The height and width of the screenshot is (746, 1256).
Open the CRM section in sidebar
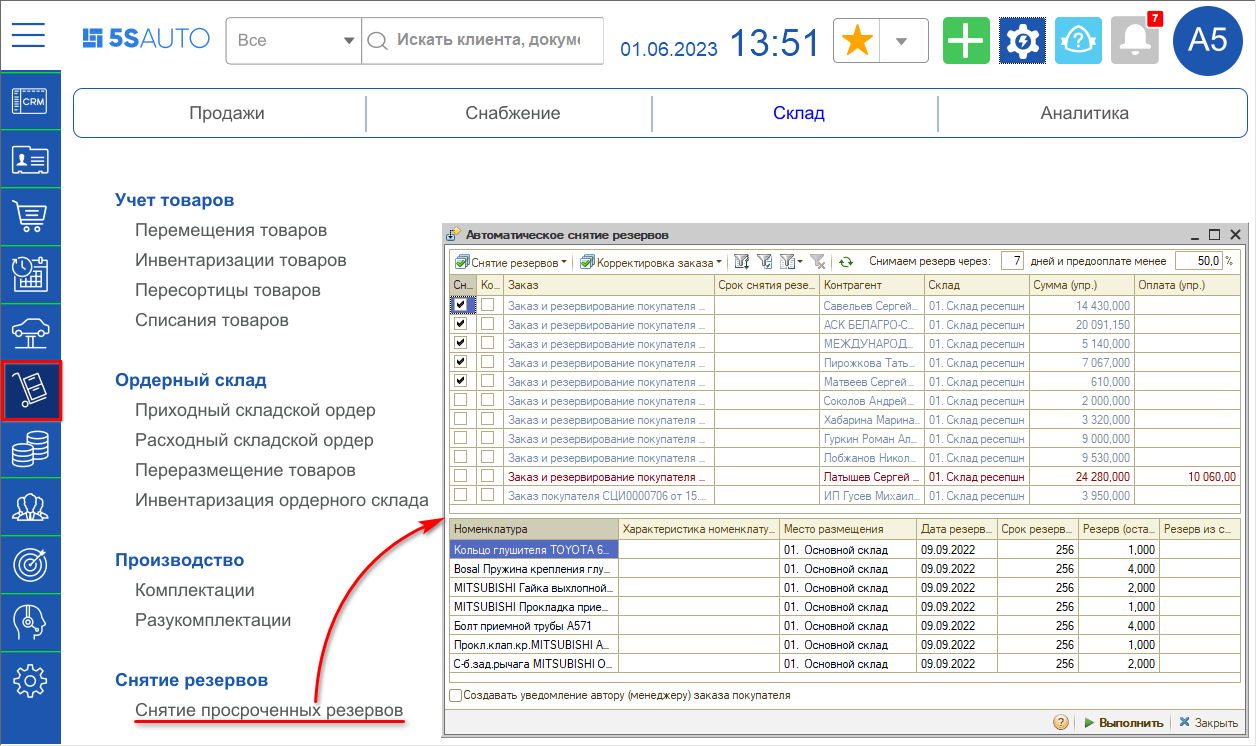click(30, 101)
